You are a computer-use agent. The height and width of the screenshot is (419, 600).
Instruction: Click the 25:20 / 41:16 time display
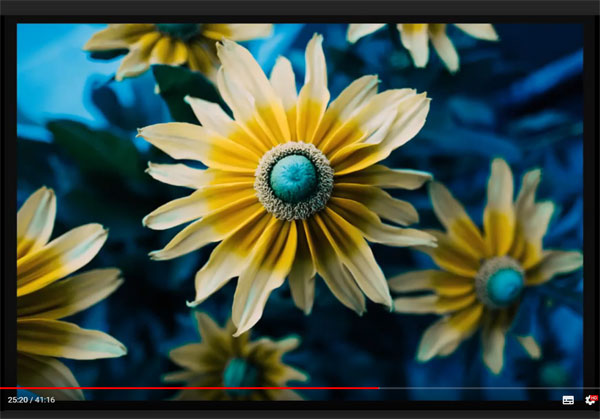tap(31, 400)
